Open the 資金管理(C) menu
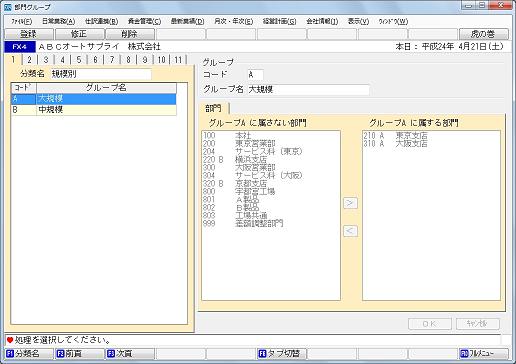Screen dimensions: 516x364 point(144,21)
